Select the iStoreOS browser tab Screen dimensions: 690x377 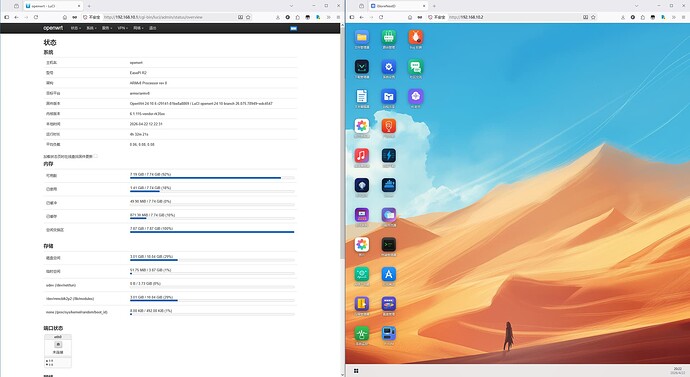pos(398,6)
